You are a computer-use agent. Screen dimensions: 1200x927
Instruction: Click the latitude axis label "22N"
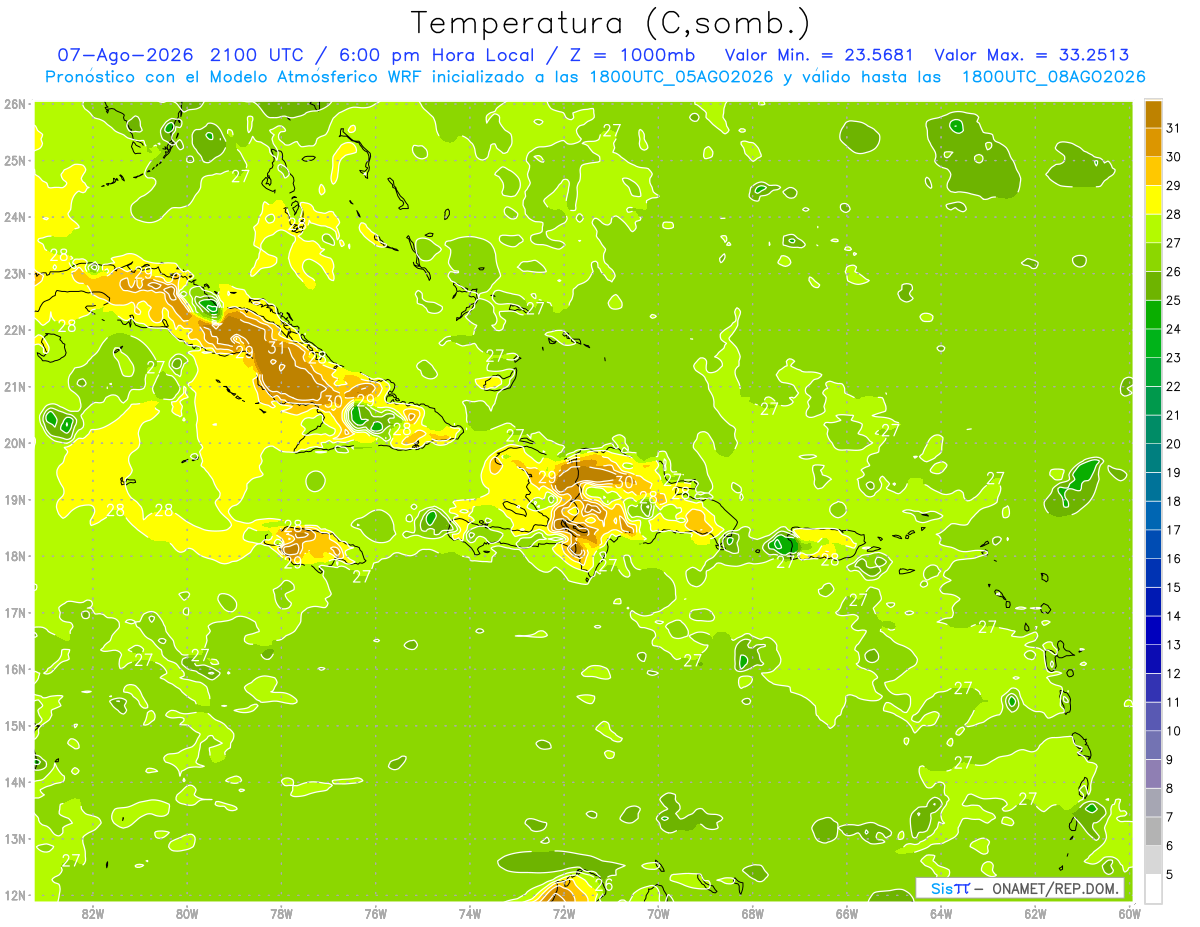[x=15, y=330]
